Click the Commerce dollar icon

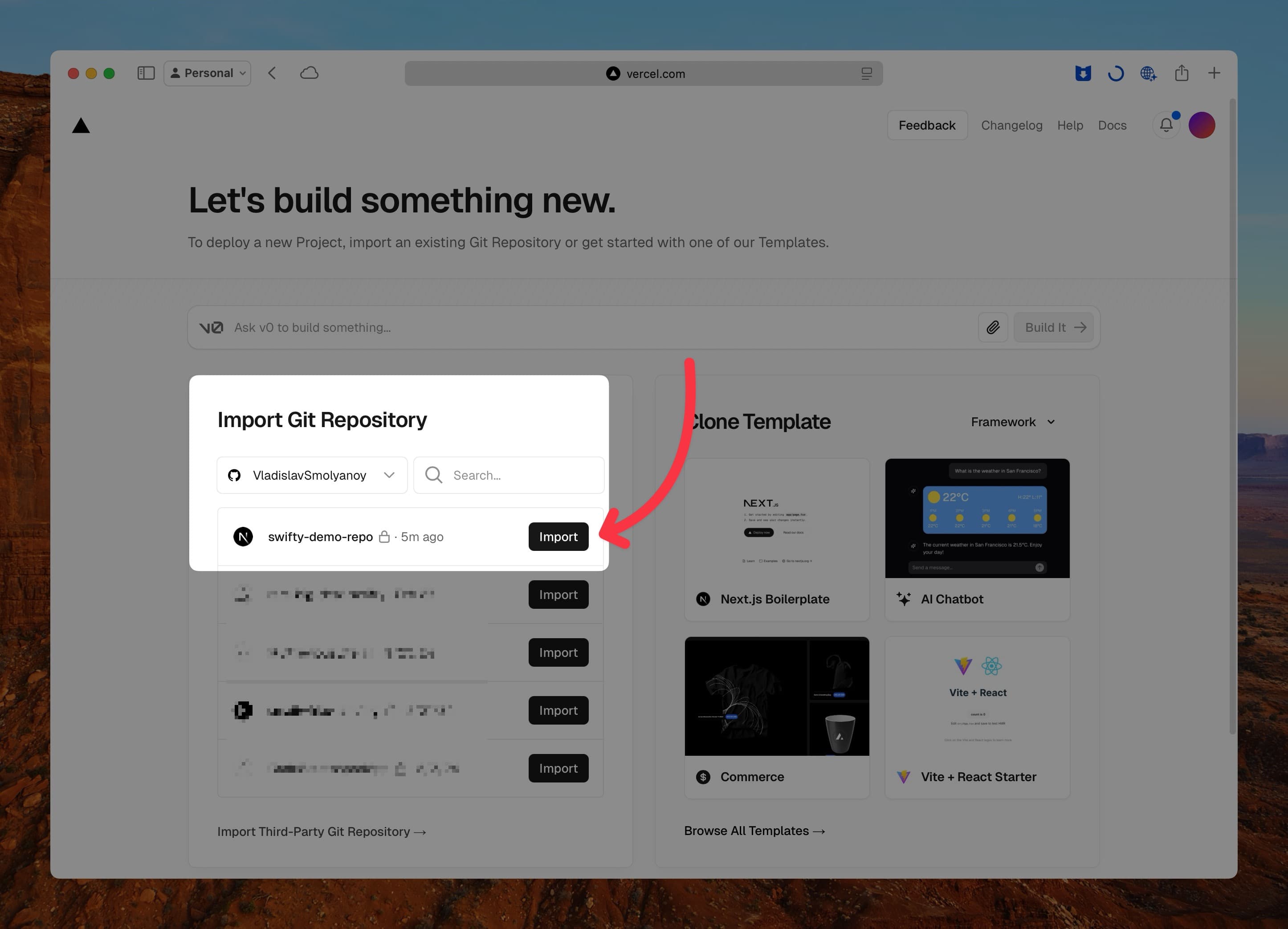point(703,777)
